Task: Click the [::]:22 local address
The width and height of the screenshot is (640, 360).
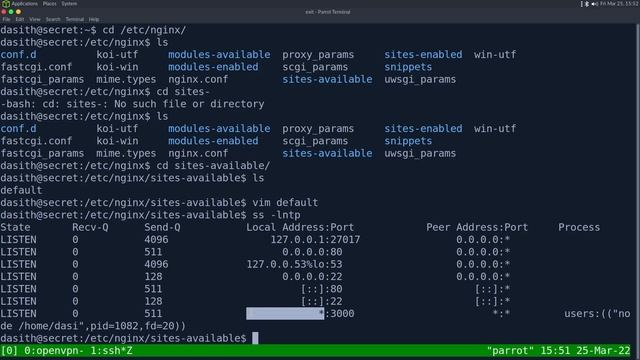Action: 321,301
